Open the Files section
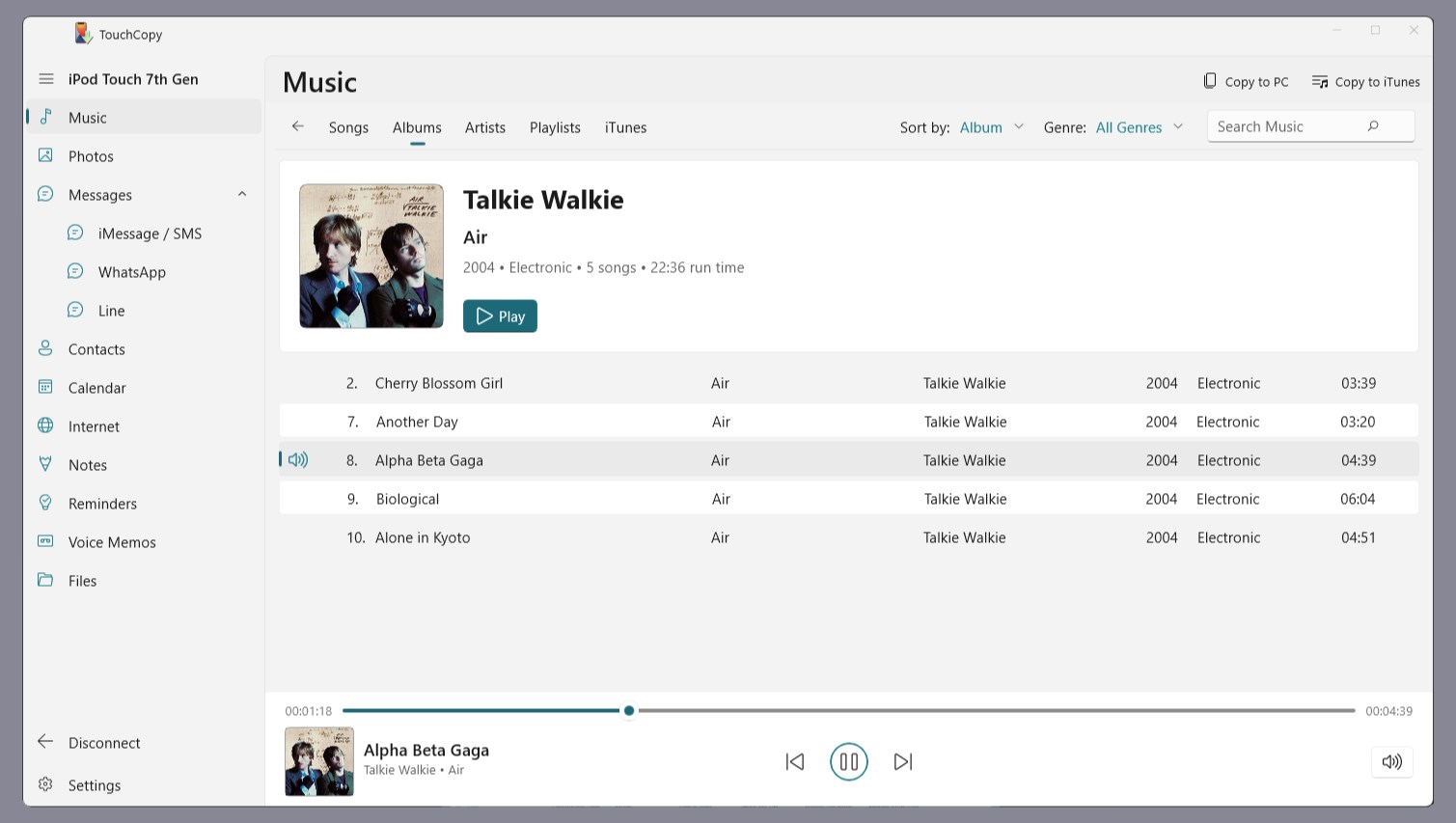The width and height of the screenshot is (1456, 823). pos(143,581)
